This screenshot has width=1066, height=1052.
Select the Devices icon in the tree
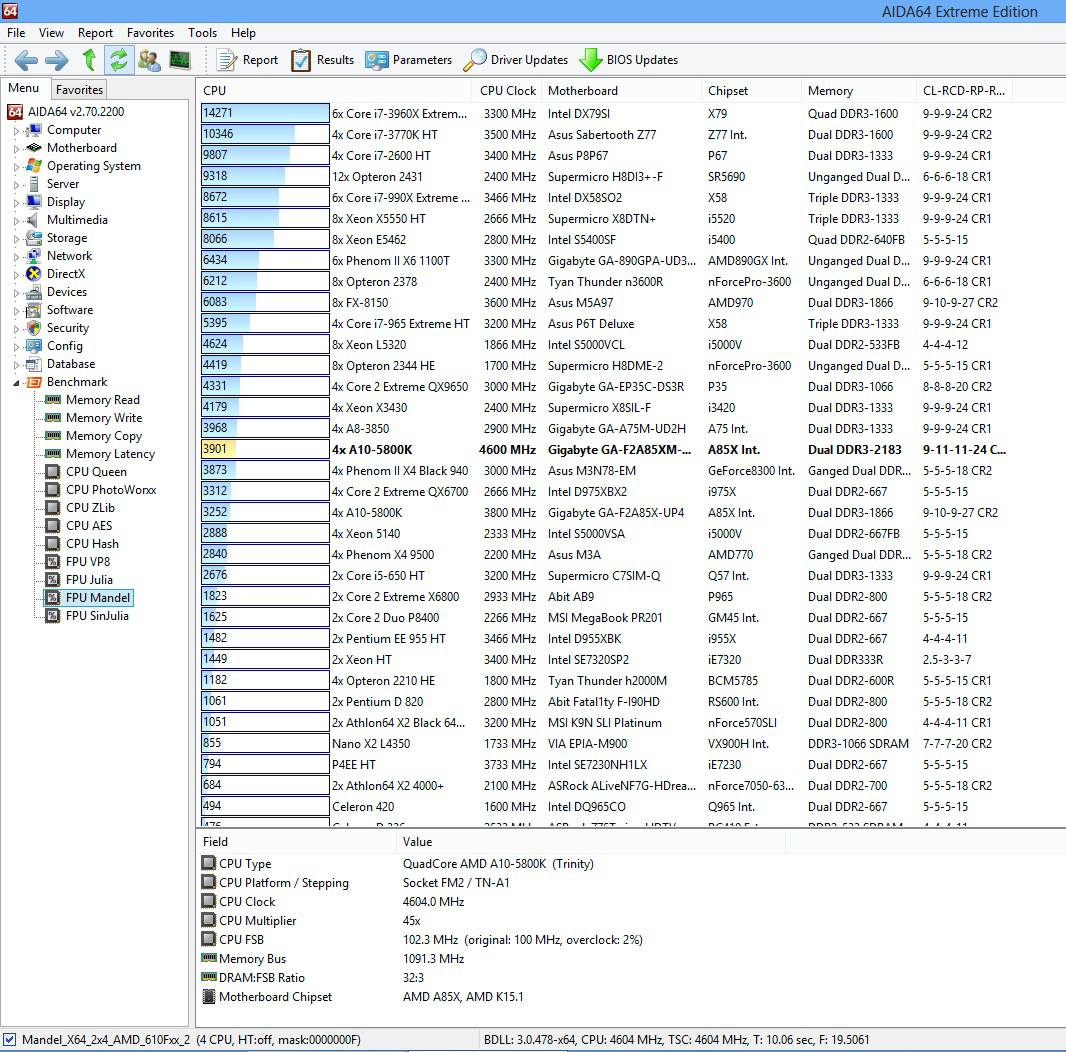[33, 292]
